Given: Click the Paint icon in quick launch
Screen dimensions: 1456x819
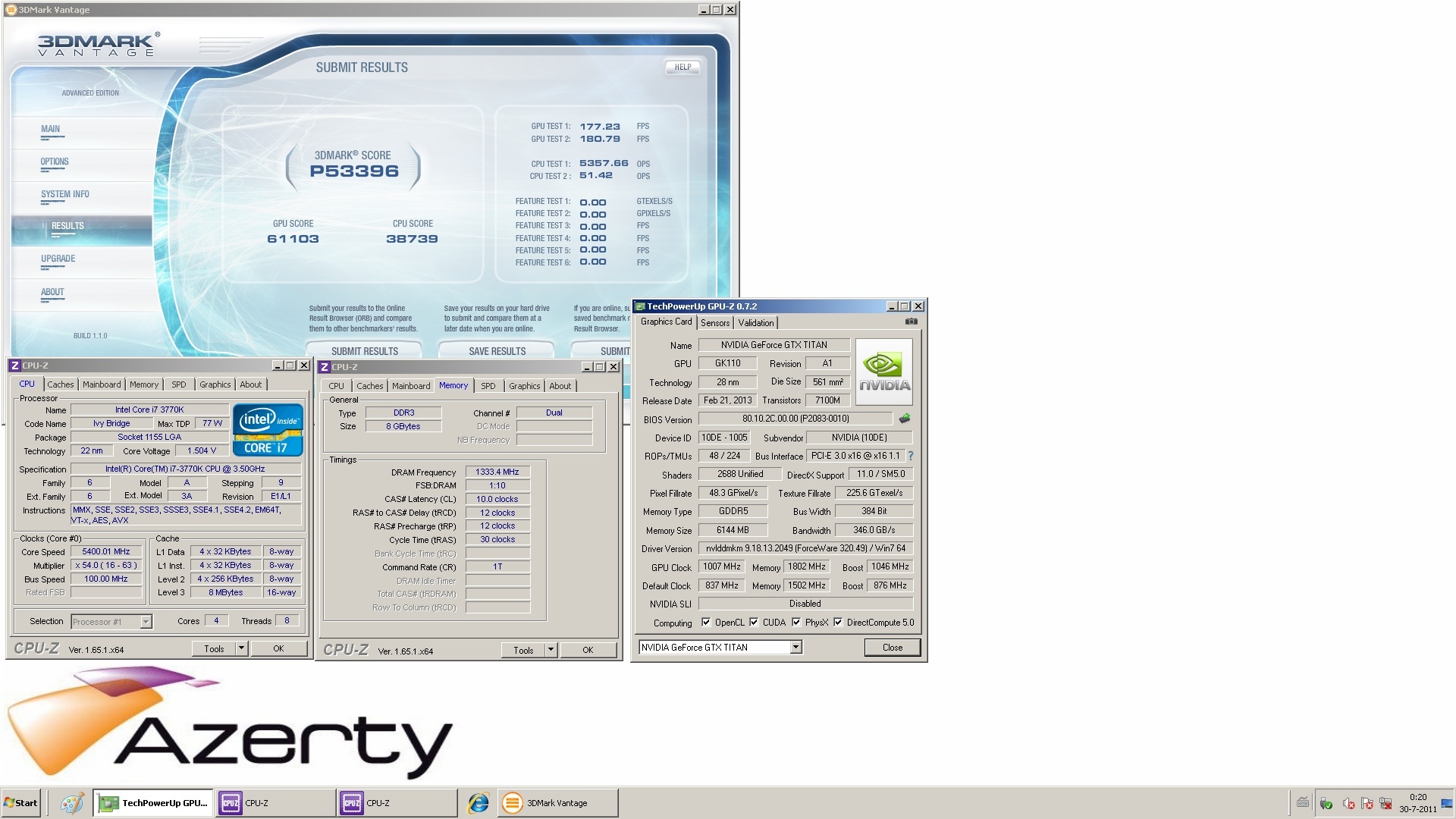Looking at the screenshot, I should [x=72, y=803].
